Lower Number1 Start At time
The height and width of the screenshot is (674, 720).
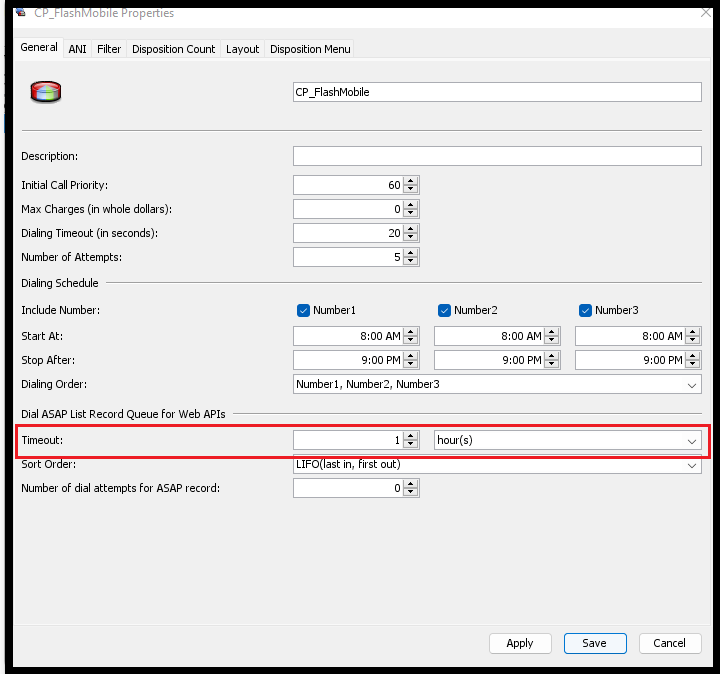[x=411, y=340]
